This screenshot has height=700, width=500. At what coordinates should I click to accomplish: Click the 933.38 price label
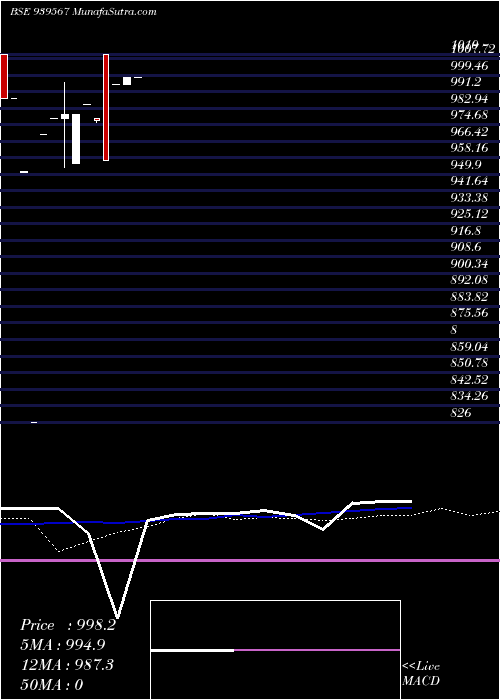[x=469, y=198]
